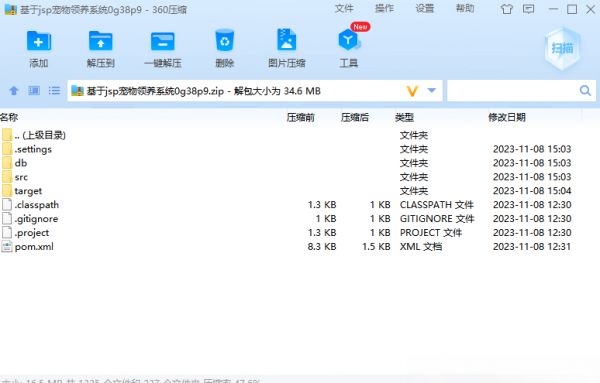The width and height of the screenshot is (600, 383).
Task: Switch to the list view icon
Action: click(x=54, y=91)
